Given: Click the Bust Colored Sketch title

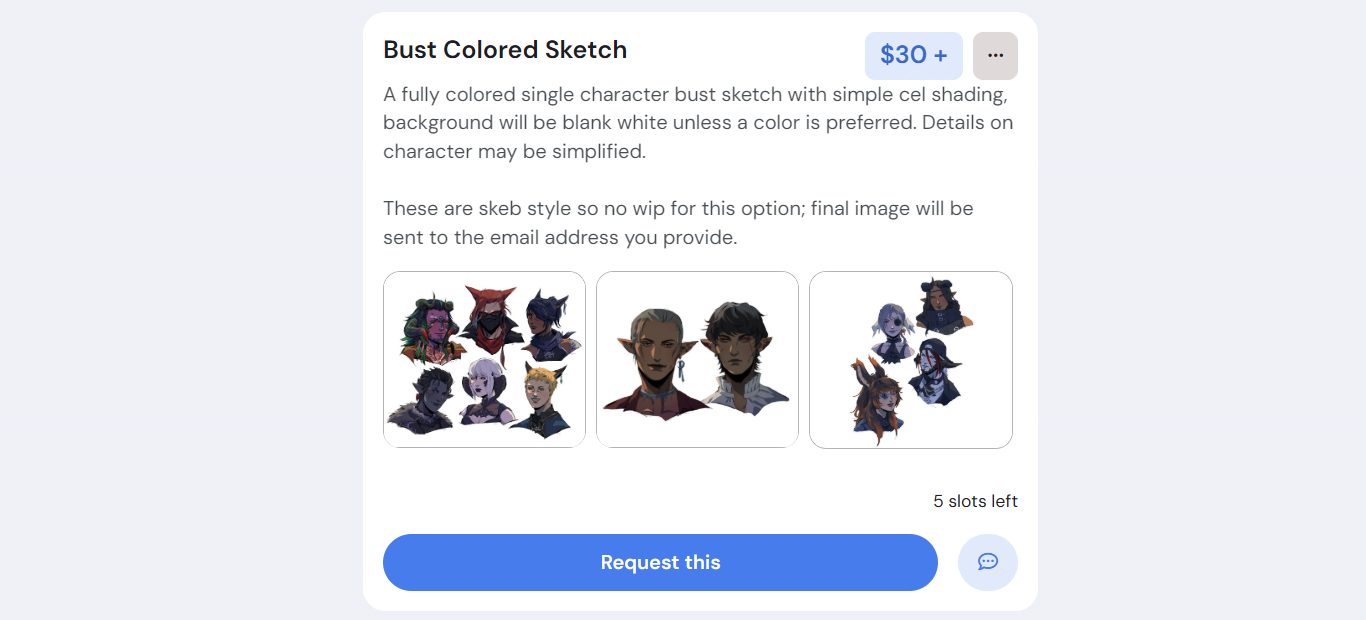Looking at the screenshot, I should [505, 50].
